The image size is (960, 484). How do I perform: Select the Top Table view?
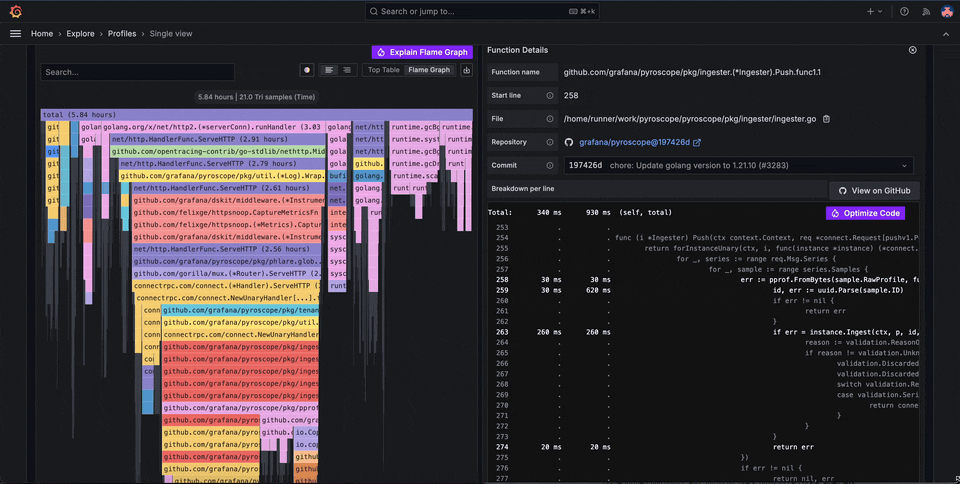[383, 70]
